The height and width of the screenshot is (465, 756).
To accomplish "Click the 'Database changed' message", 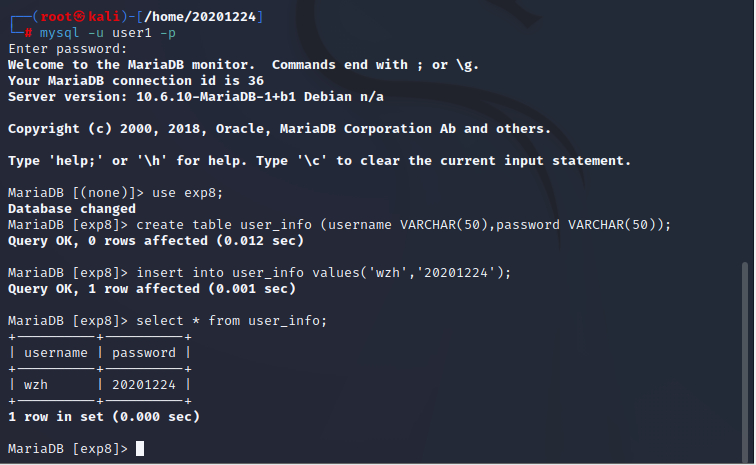I will (71, 209).
